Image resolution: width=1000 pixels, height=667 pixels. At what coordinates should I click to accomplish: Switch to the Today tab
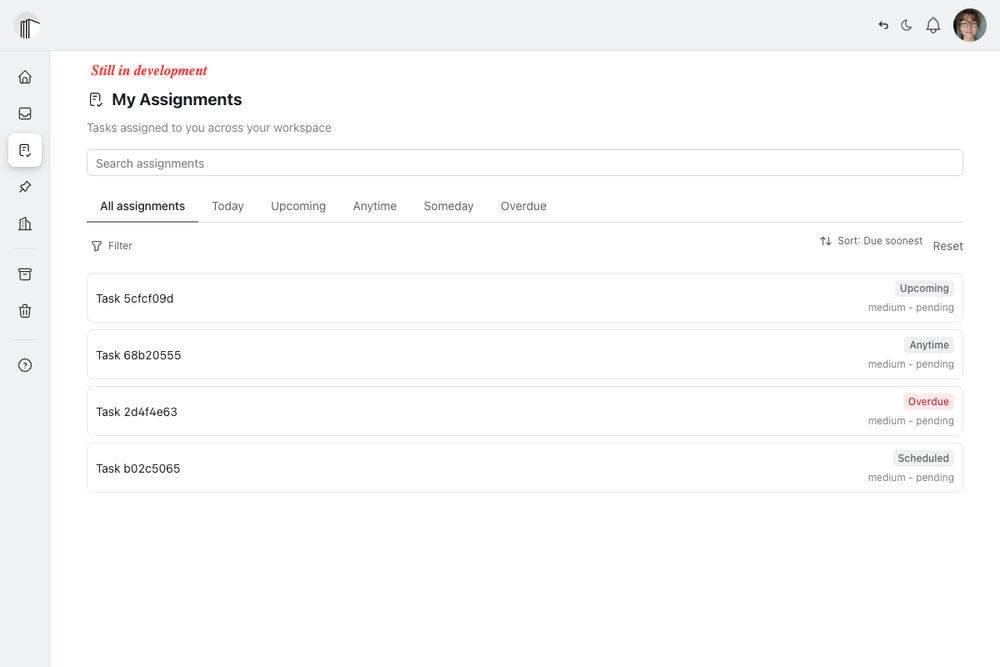(228, 206)
